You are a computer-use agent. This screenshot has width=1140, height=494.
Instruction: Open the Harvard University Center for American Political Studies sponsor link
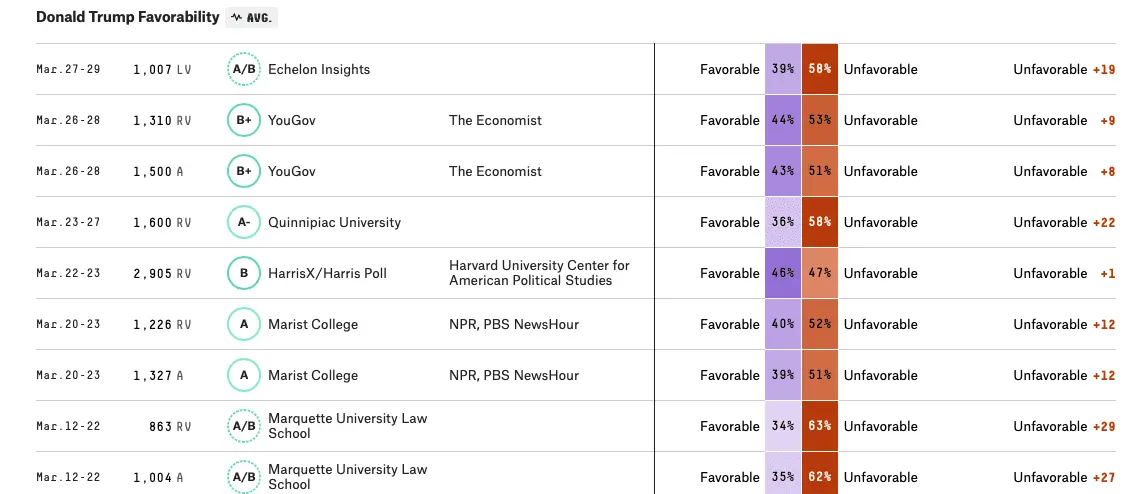coord(539,273)
